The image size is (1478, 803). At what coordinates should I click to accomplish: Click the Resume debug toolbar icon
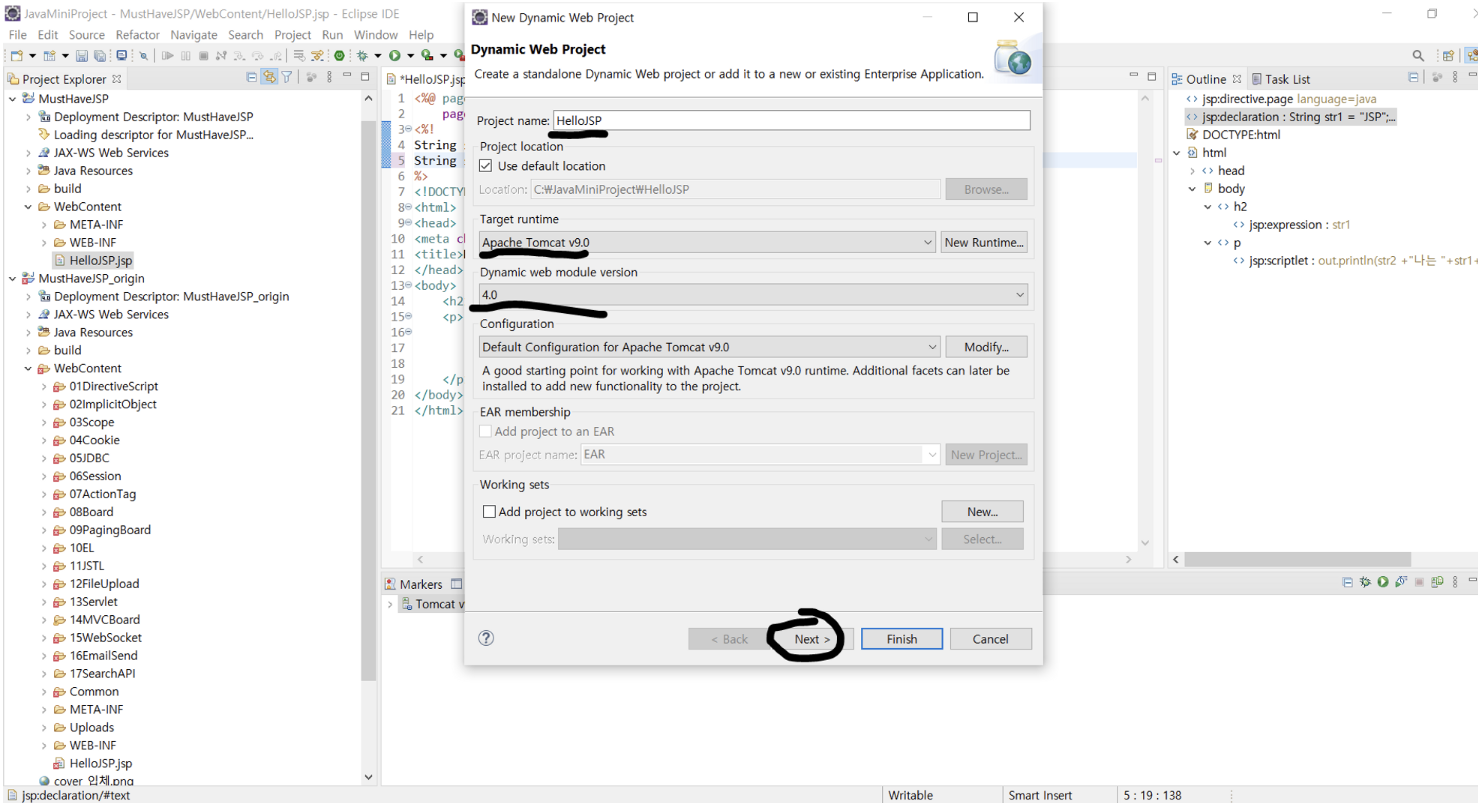168,56
